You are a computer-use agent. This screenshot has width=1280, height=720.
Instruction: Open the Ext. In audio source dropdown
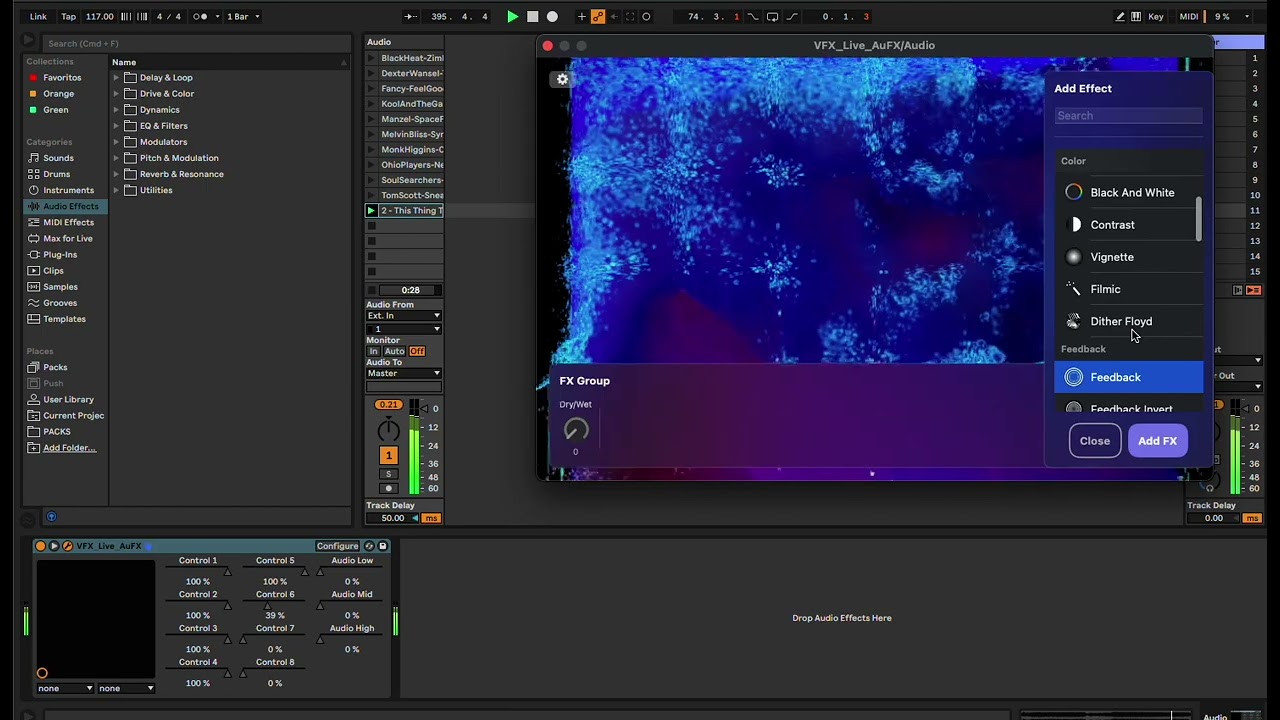pyautogui.click(x=404, y=315)
